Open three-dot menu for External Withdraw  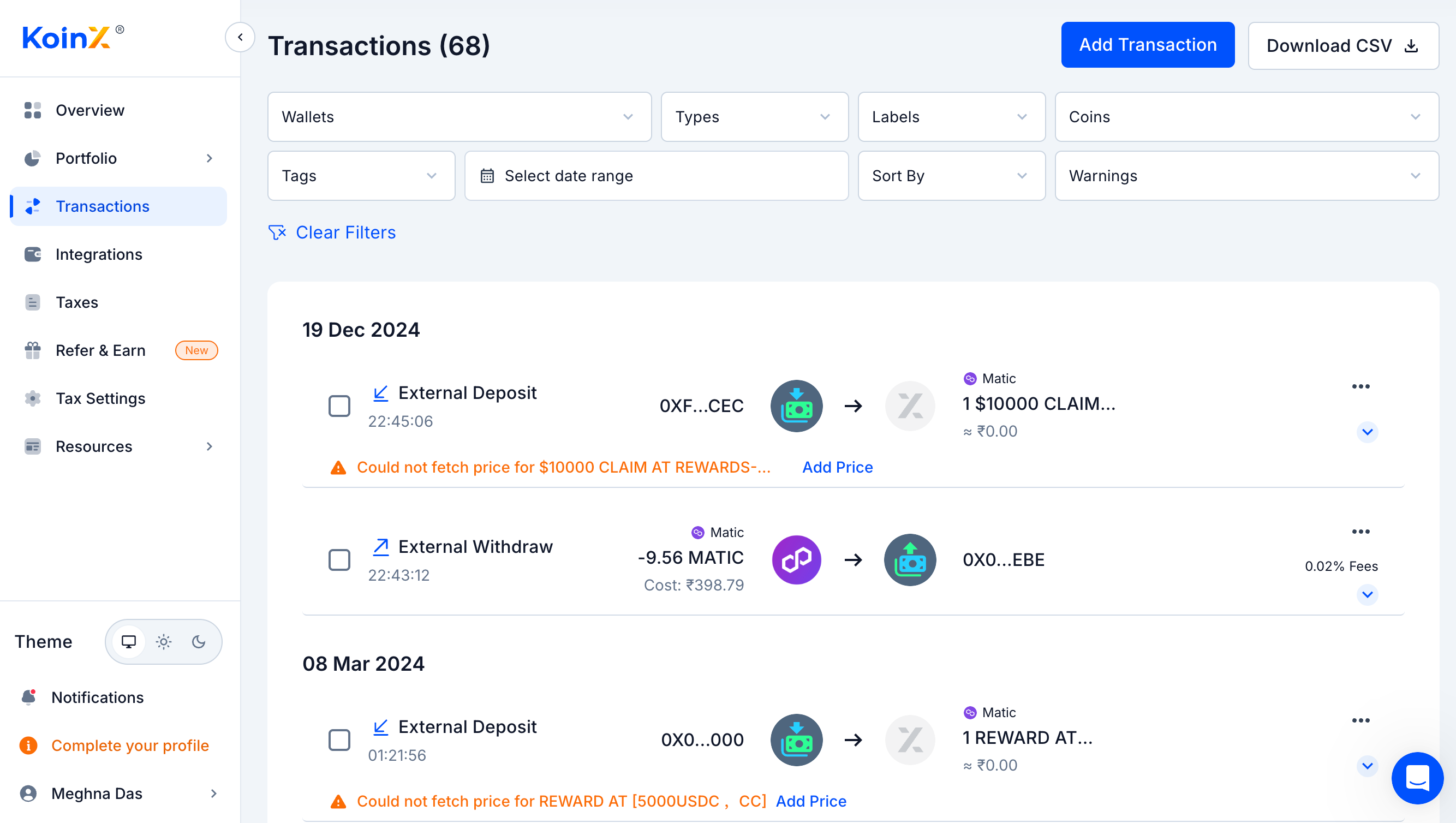pos(1360,532)
